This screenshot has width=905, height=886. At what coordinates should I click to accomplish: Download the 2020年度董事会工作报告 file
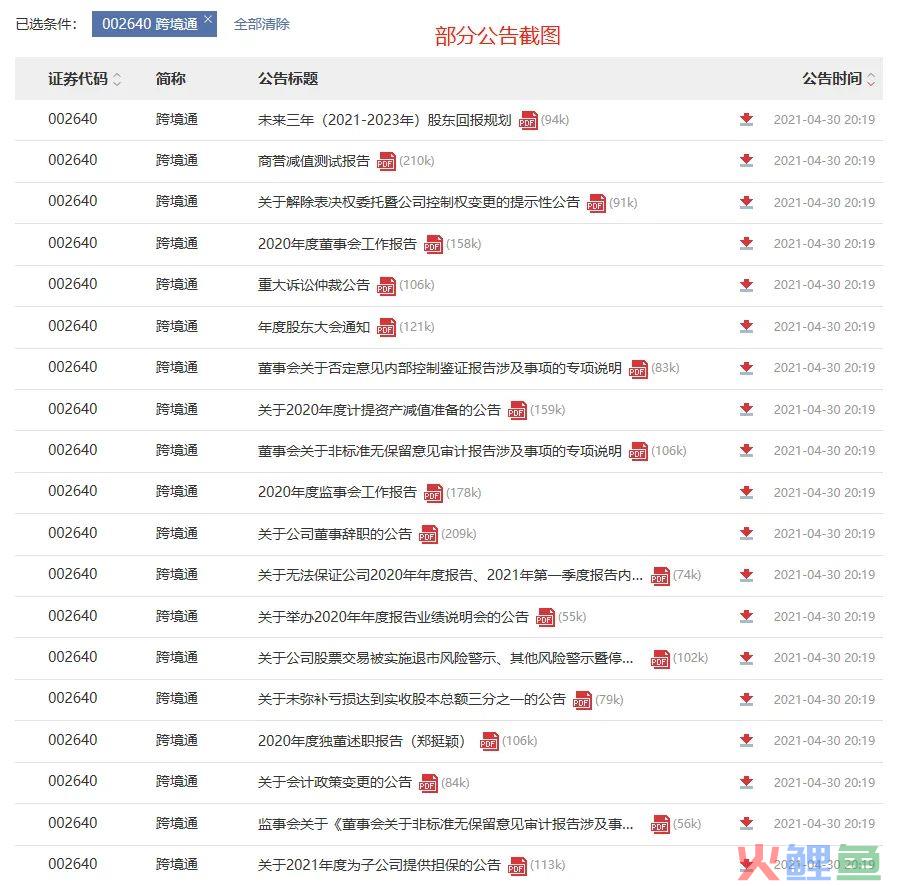pos(746,244)
